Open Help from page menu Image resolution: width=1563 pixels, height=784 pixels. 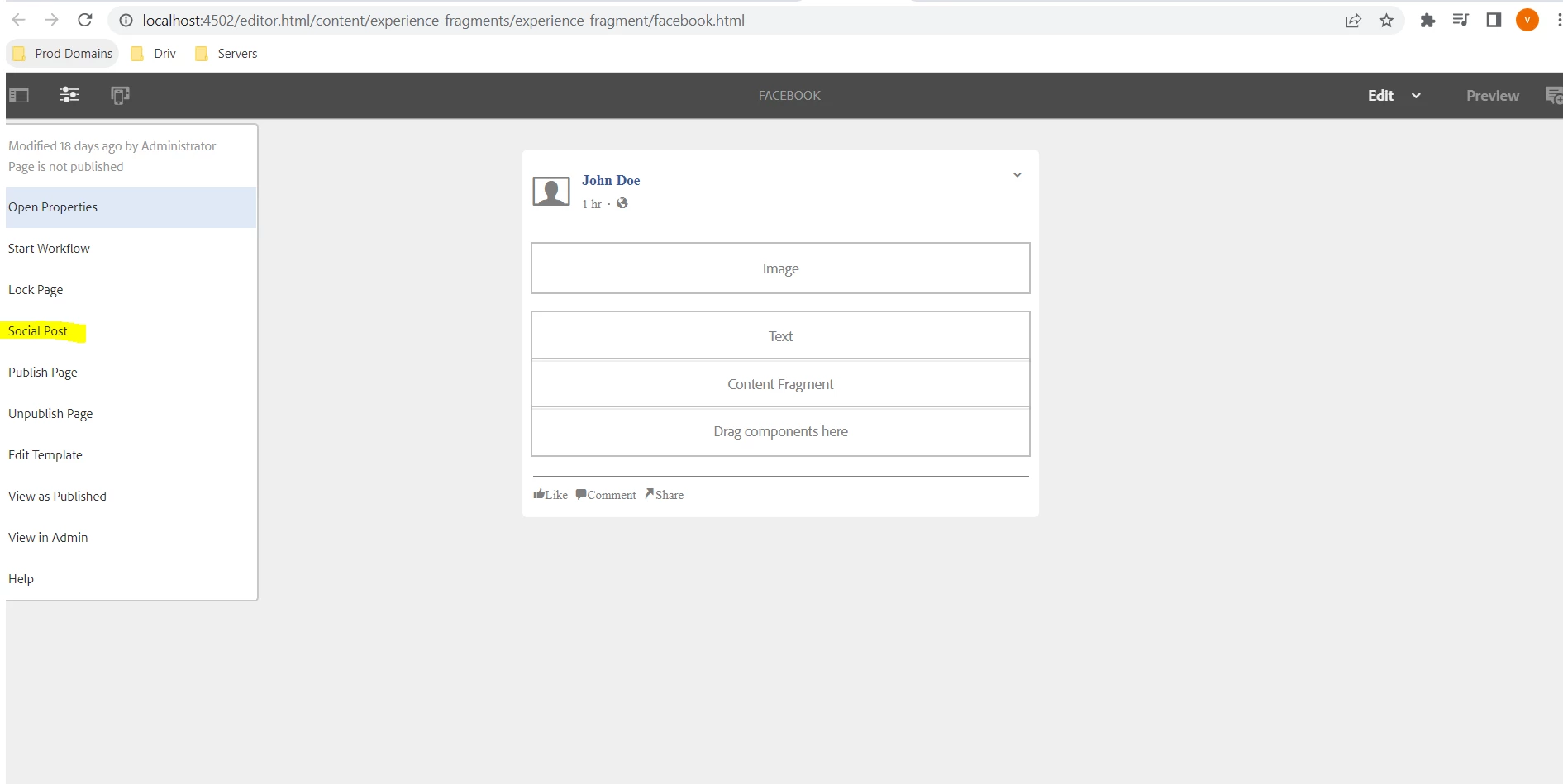131,579
